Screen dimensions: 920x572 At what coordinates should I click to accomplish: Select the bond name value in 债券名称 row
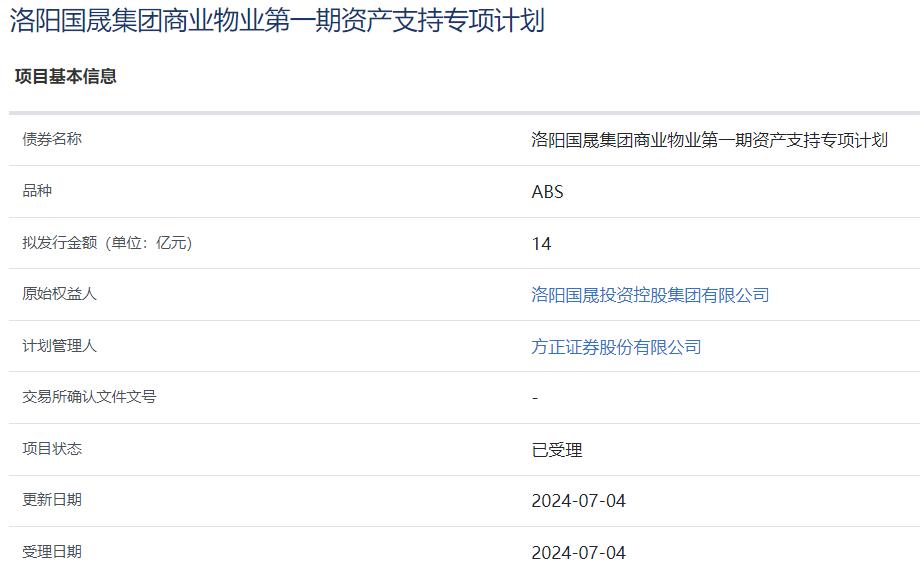[x=709, y=140]
